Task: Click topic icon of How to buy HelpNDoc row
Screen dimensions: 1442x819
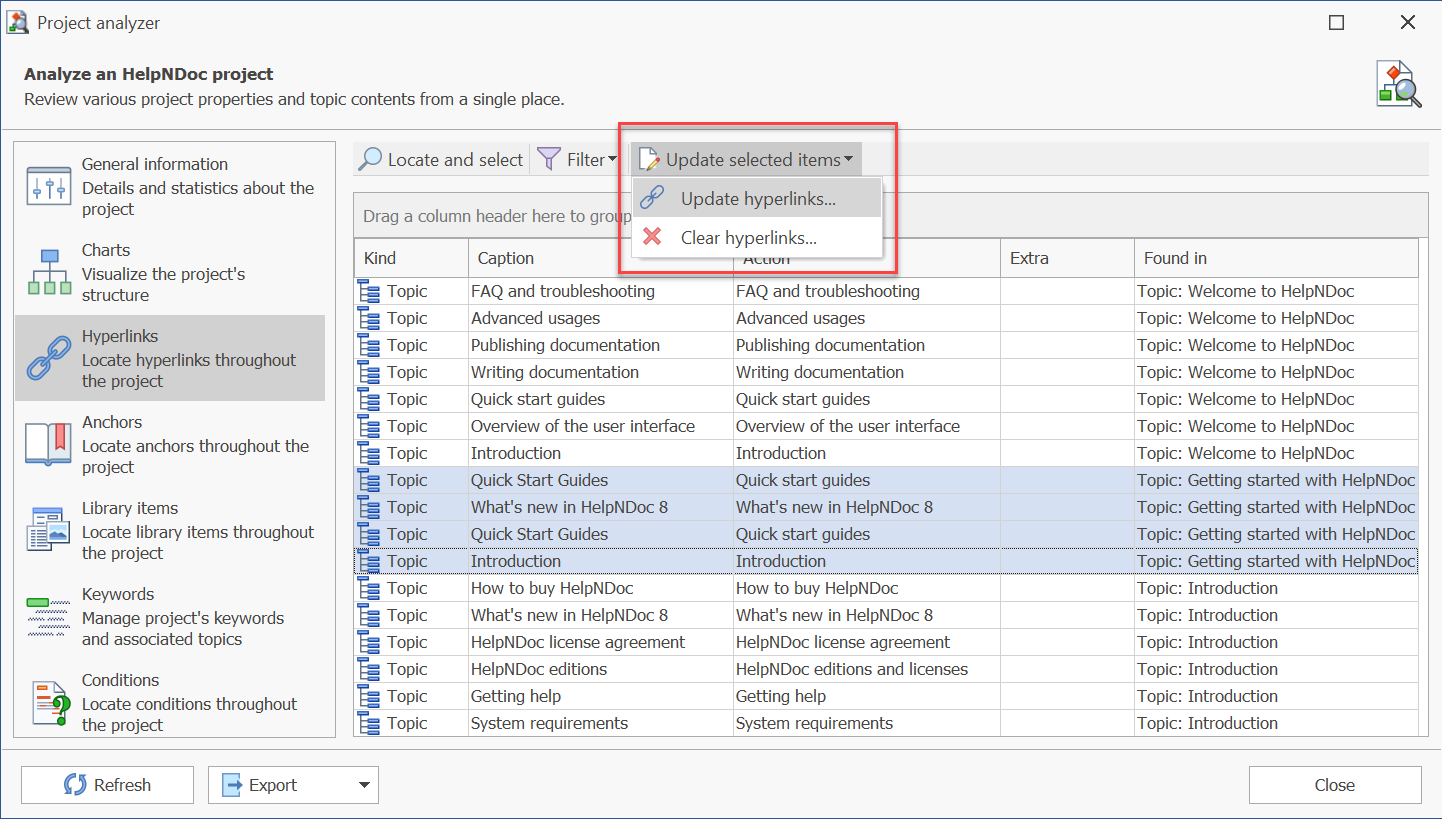Action: pyautogui.click(x=369, y=589)
